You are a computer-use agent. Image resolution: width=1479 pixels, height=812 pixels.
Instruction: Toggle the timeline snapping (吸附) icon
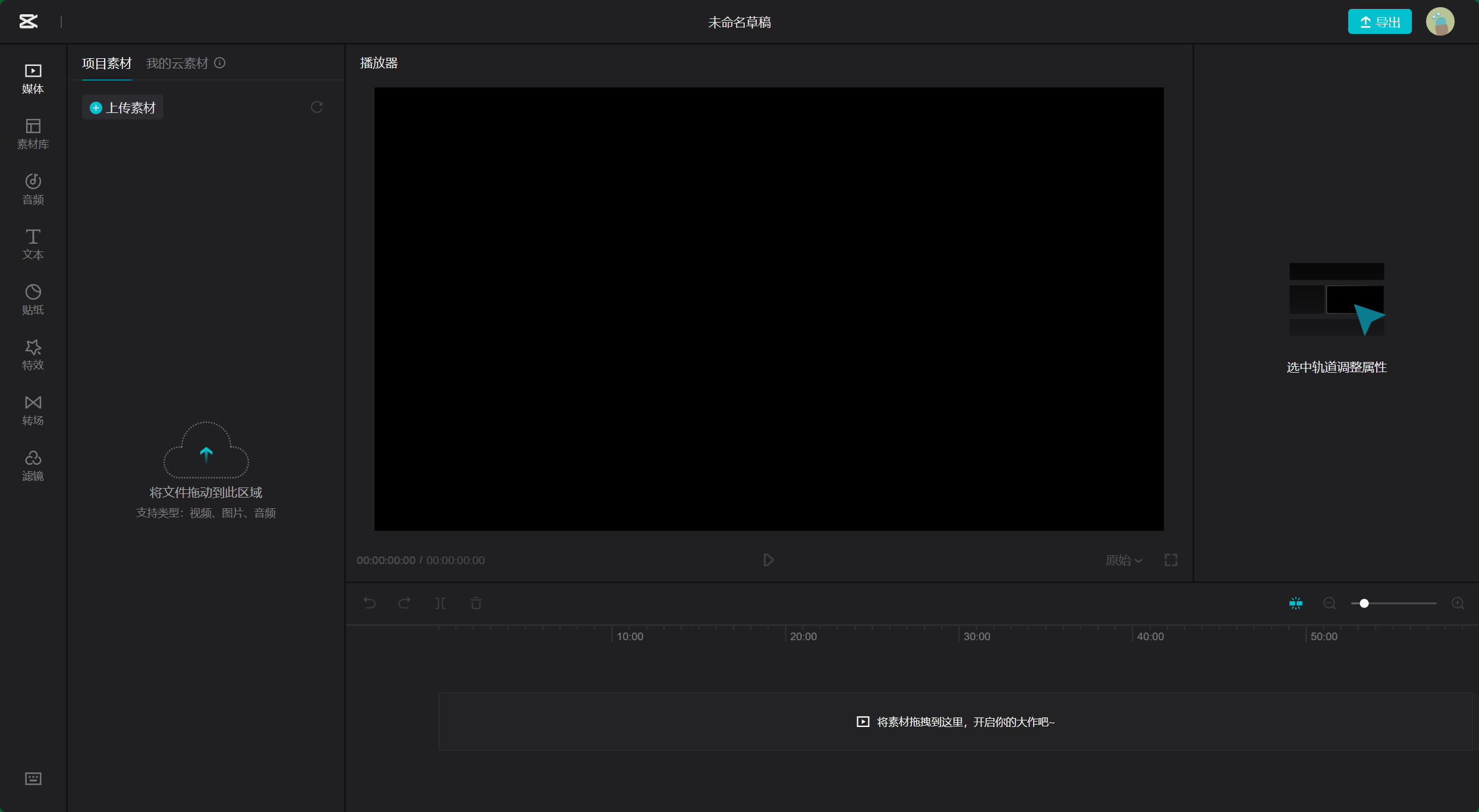[x=1296, y=603]
